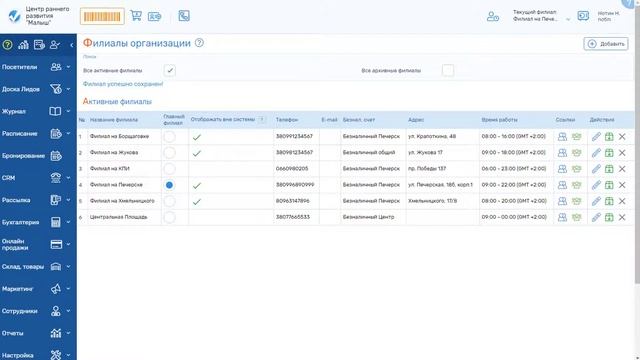Viewport: 640px width, 360px height.
Task: Expand Расписание menu chevron
Action: 68,133
